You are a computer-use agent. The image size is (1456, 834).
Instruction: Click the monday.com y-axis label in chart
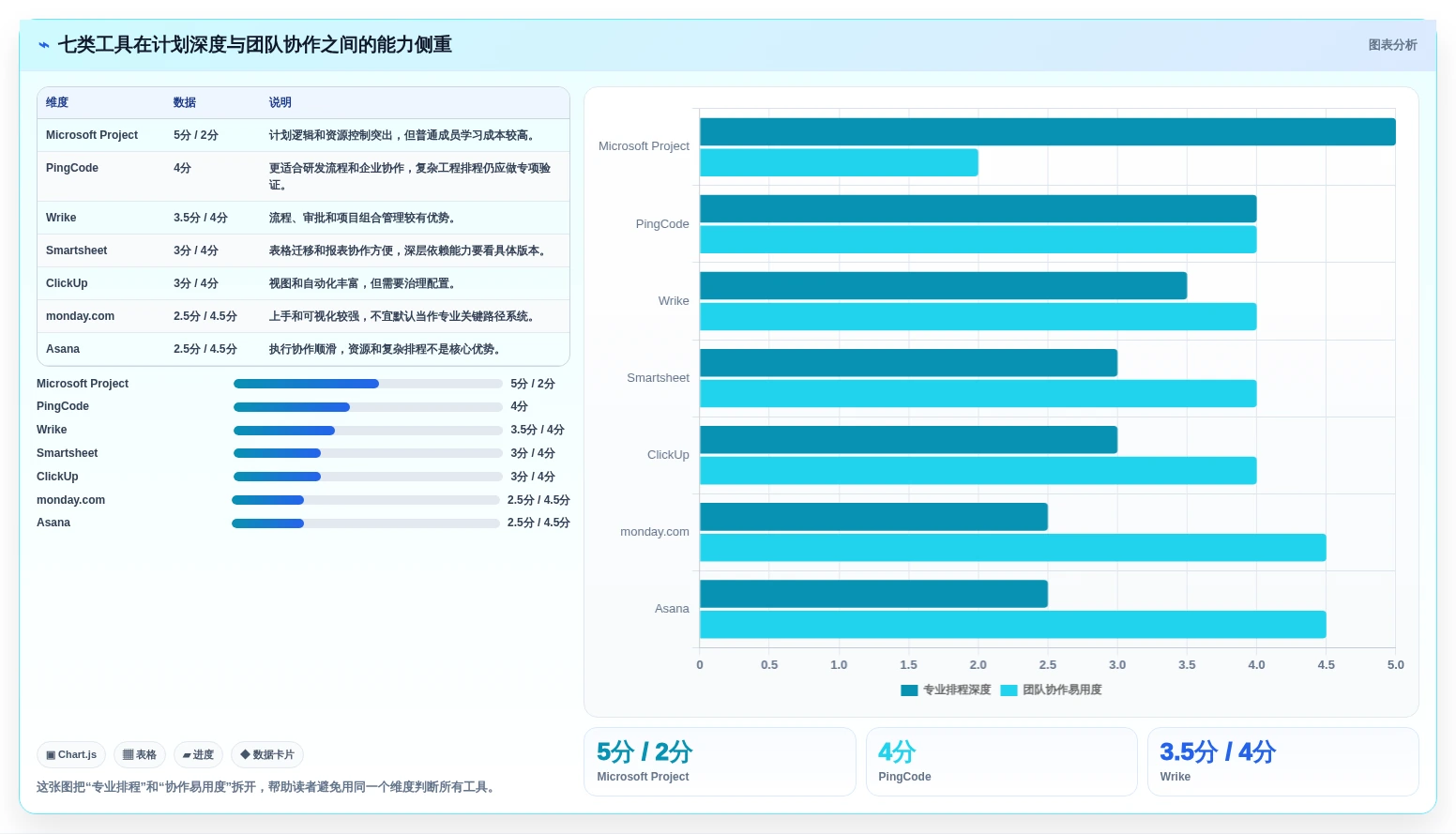[655, 532]
